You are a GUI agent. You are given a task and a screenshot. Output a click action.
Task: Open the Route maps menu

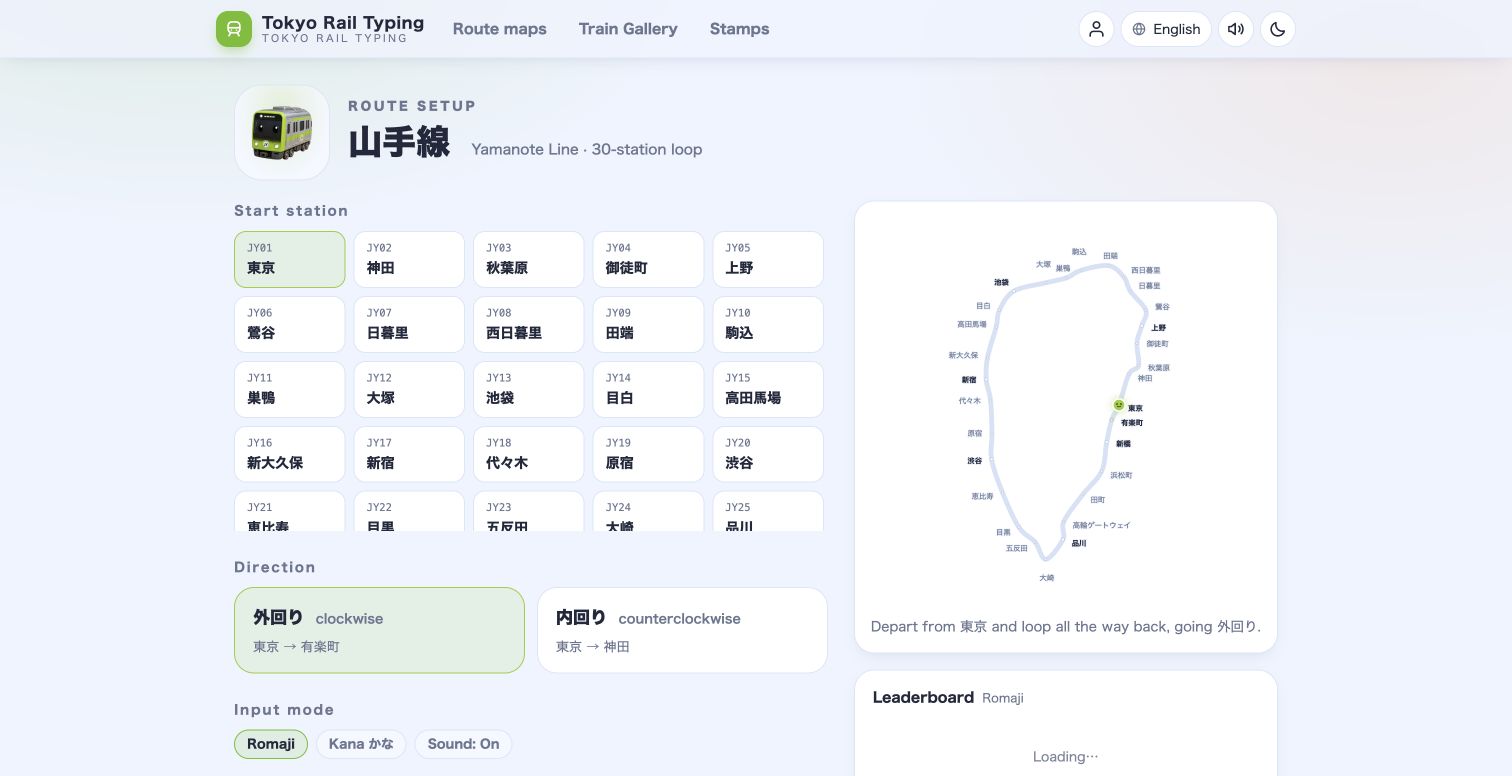(x=500, y=29)
